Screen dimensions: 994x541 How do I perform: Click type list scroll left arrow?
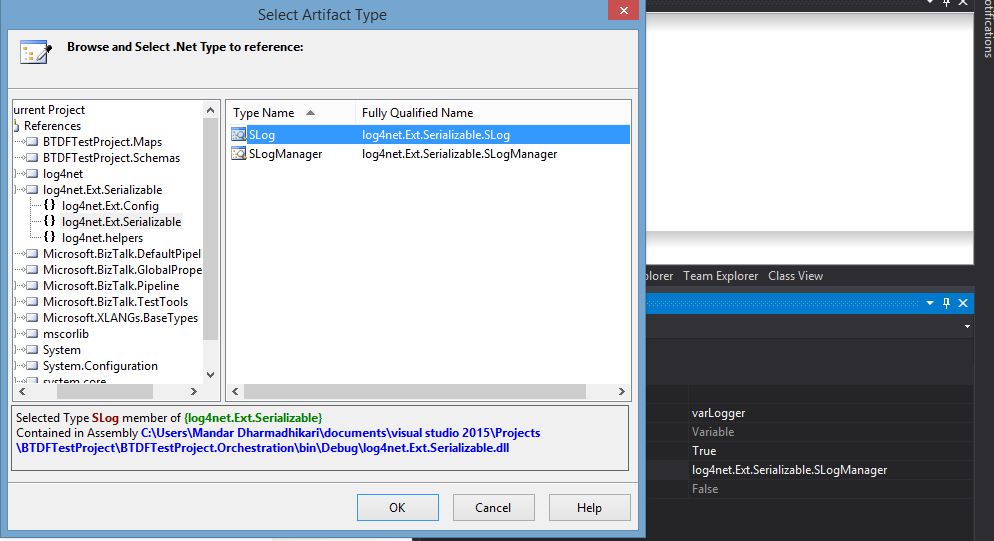(x=235, y=391)
